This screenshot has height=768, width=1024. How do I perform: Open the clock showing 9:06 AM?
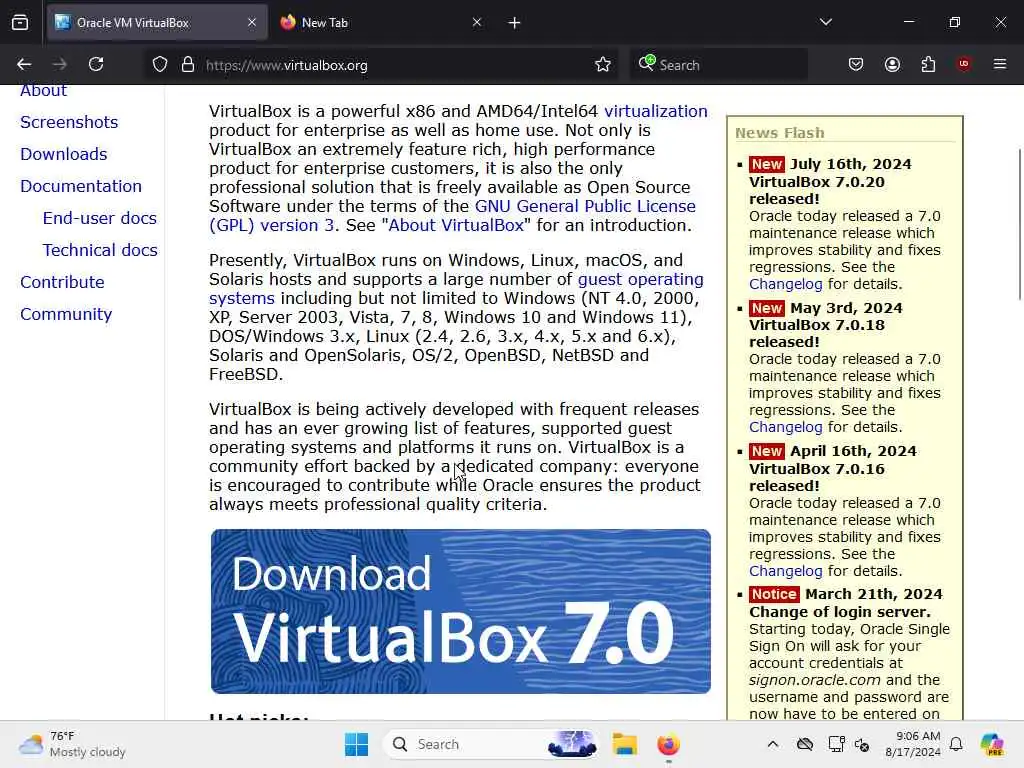coord(913,744)
